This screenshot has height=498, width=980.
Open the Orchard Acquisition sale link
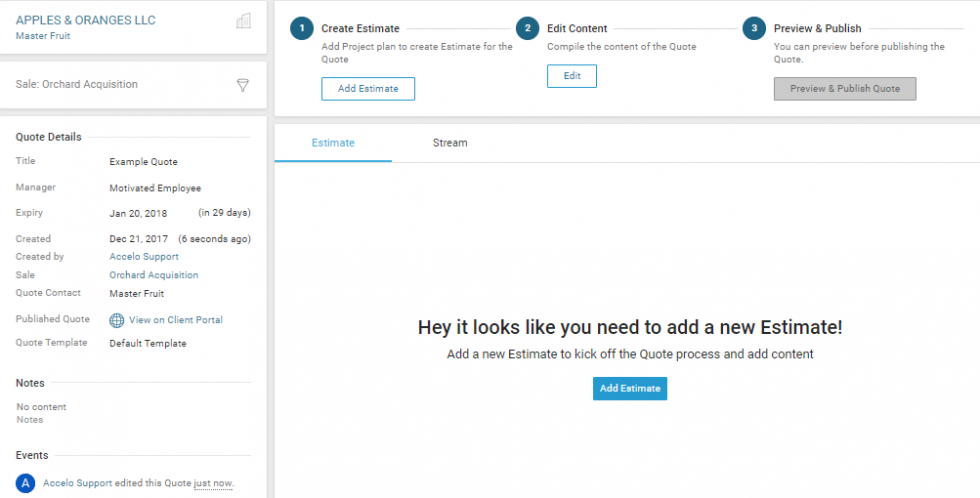153,275
